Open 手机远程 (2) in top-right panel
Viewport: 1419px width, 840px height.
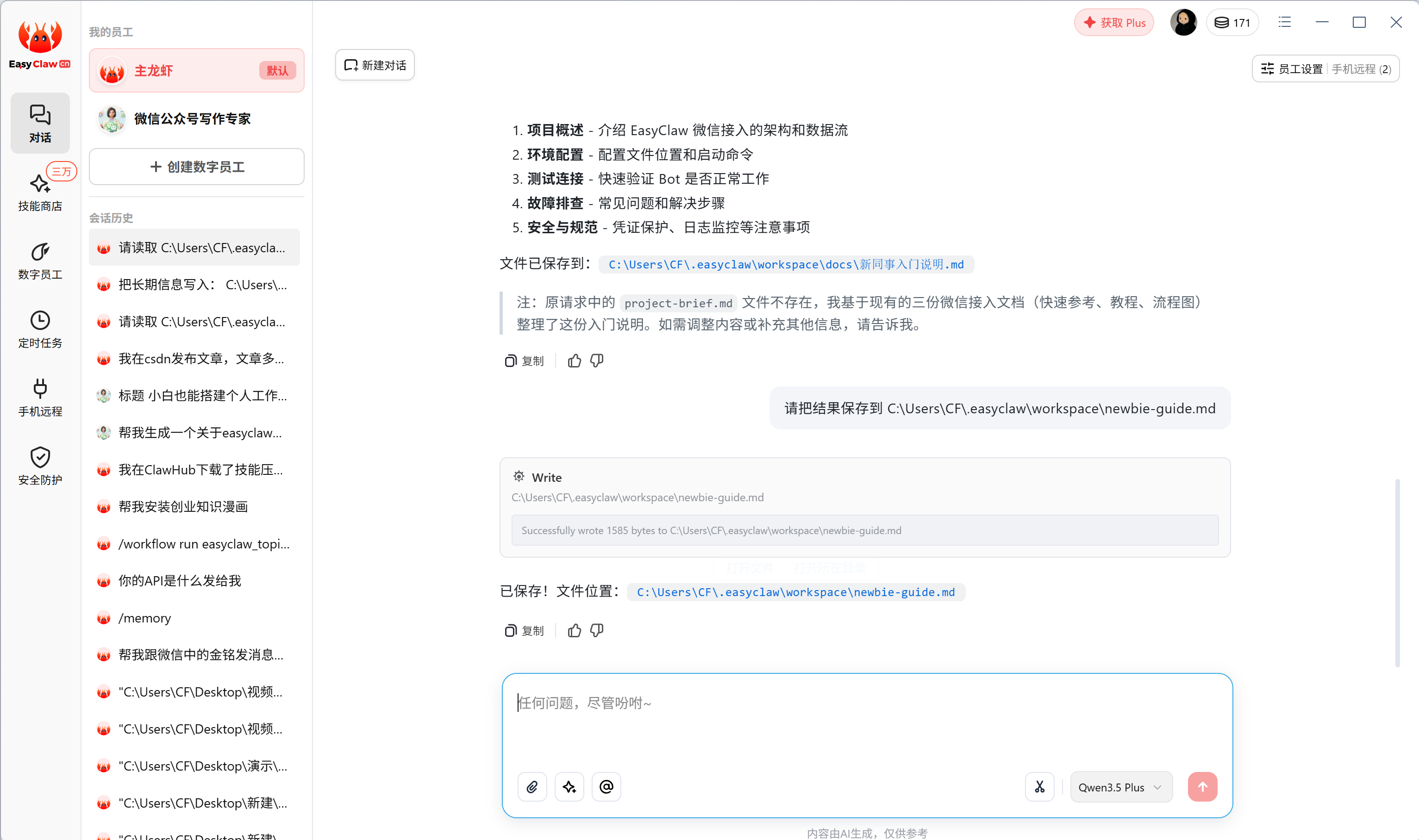coord(1361,69)
